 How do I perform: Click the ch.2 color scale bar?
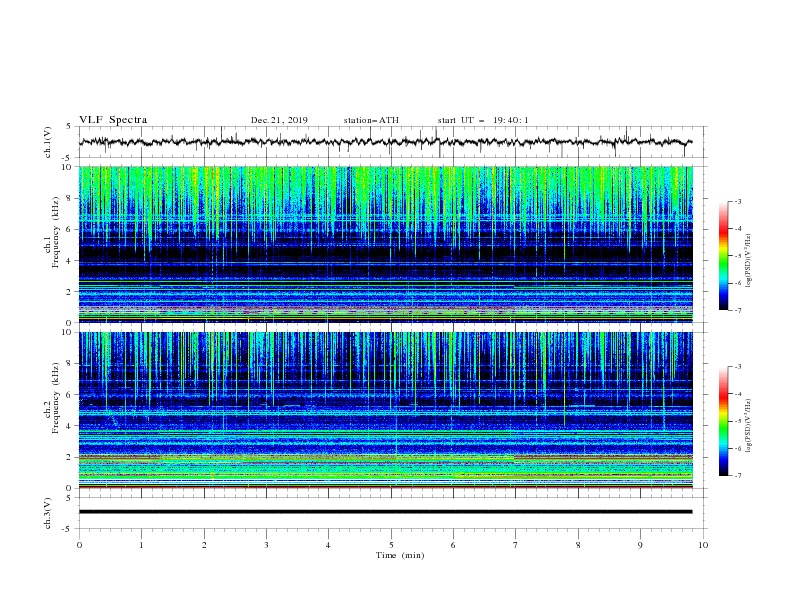pos(723,421)
